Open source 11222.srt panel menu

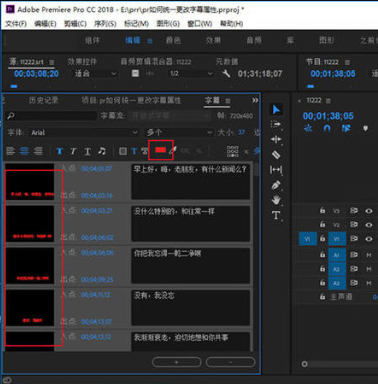(x=52, y=62)
